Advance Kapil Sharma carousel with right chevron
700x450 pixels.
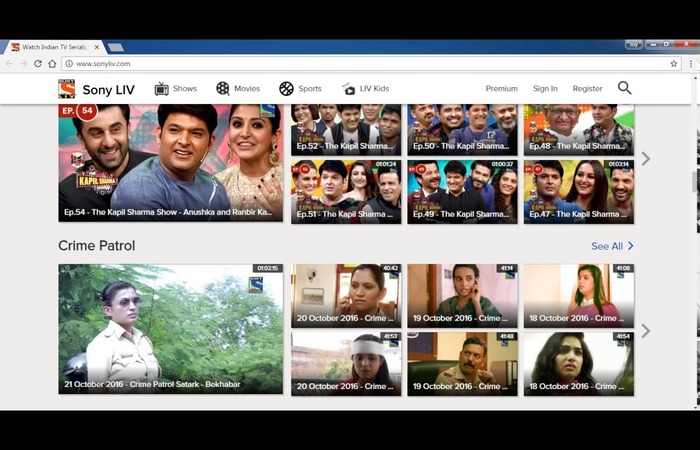click(646, 158)
